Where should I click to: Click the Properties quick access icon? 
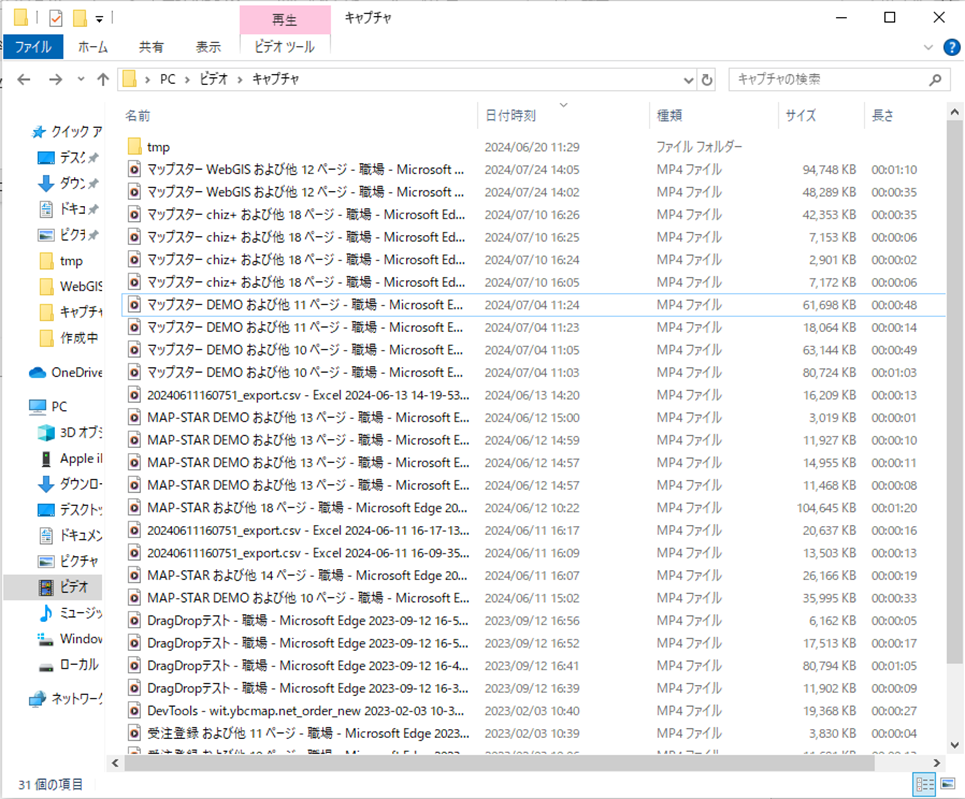point(56,18)
